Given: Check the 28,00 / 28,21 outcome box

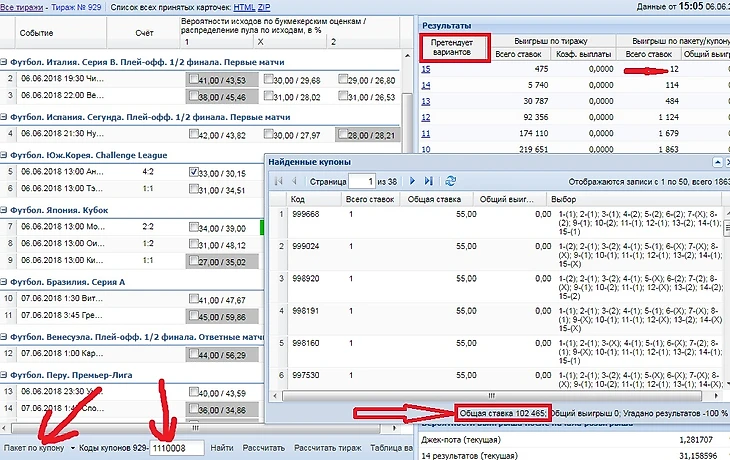Looking at the screenshot, I should [343, 135].
